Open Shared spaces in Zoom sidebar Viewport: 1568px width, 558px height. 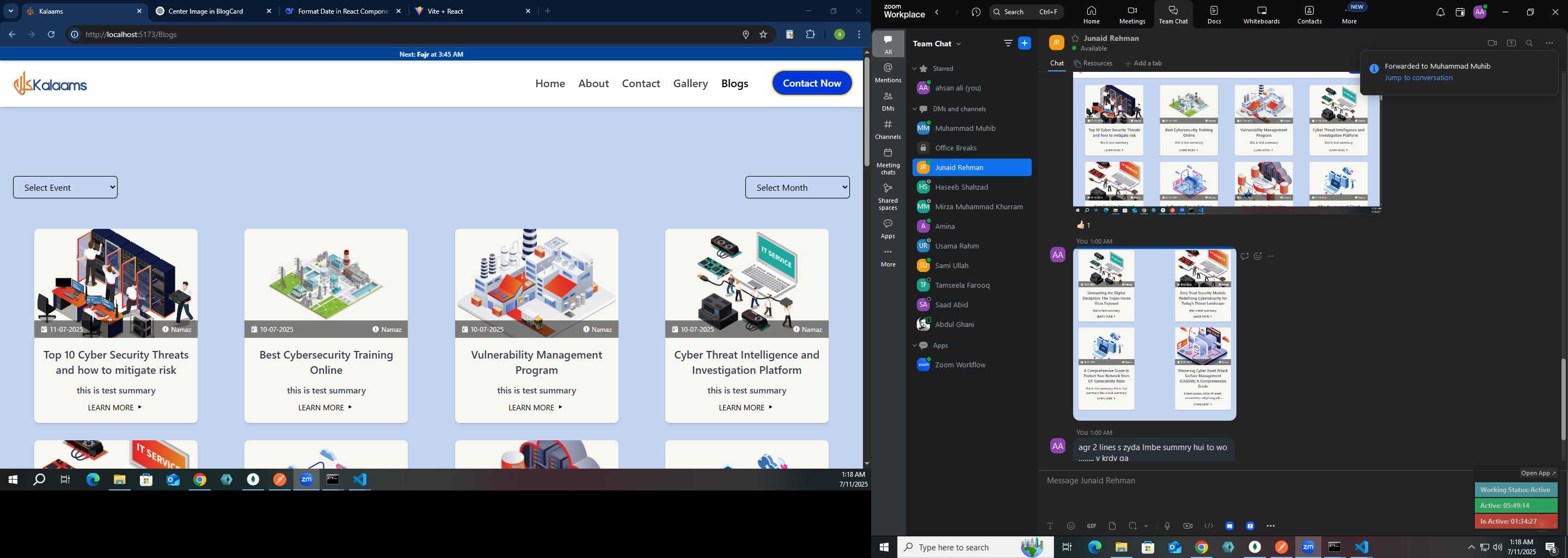(x=888, y=197)
